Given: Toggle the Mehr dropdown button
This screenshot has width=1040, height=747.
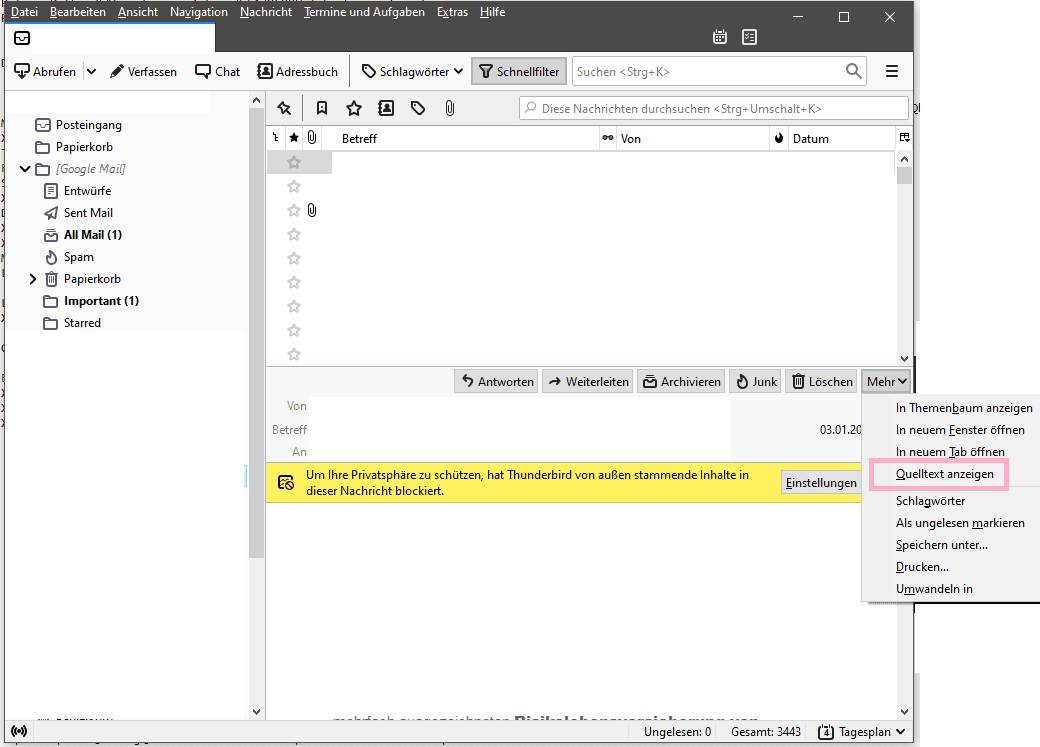Looking at the screenshot, I should coord(886,381).
